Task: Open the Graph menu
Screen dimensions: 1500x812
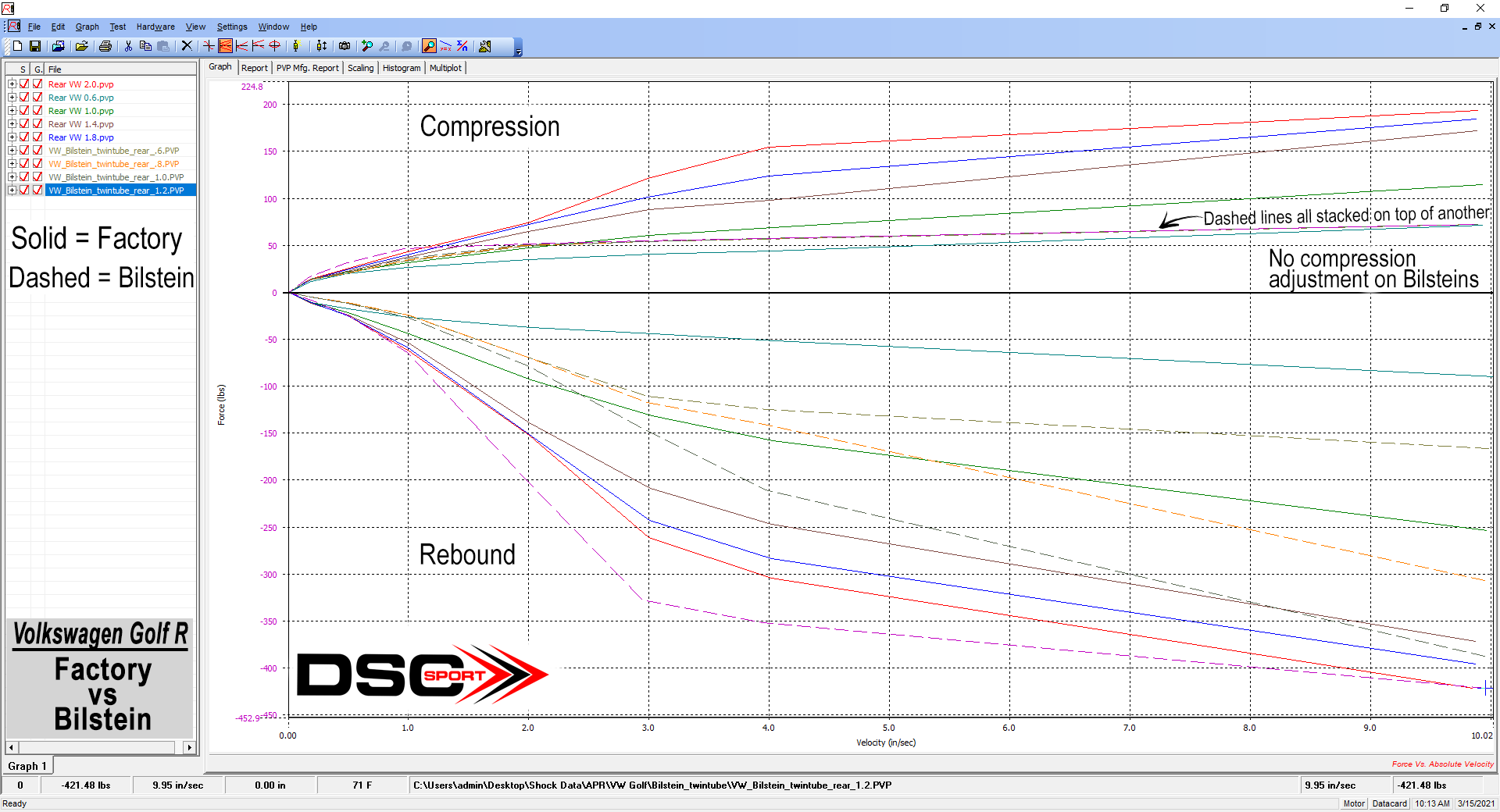Action: pos(87,27)
